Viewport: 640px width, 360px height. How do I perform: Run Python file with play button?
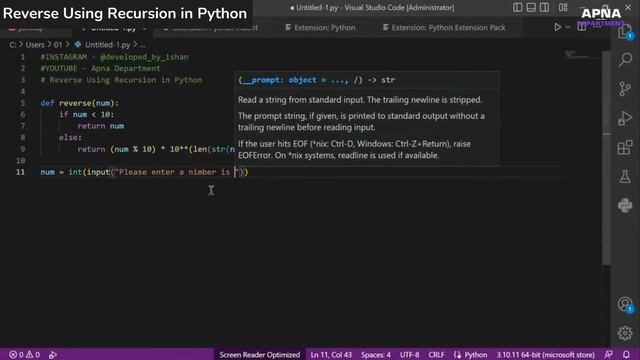(557, 27)
